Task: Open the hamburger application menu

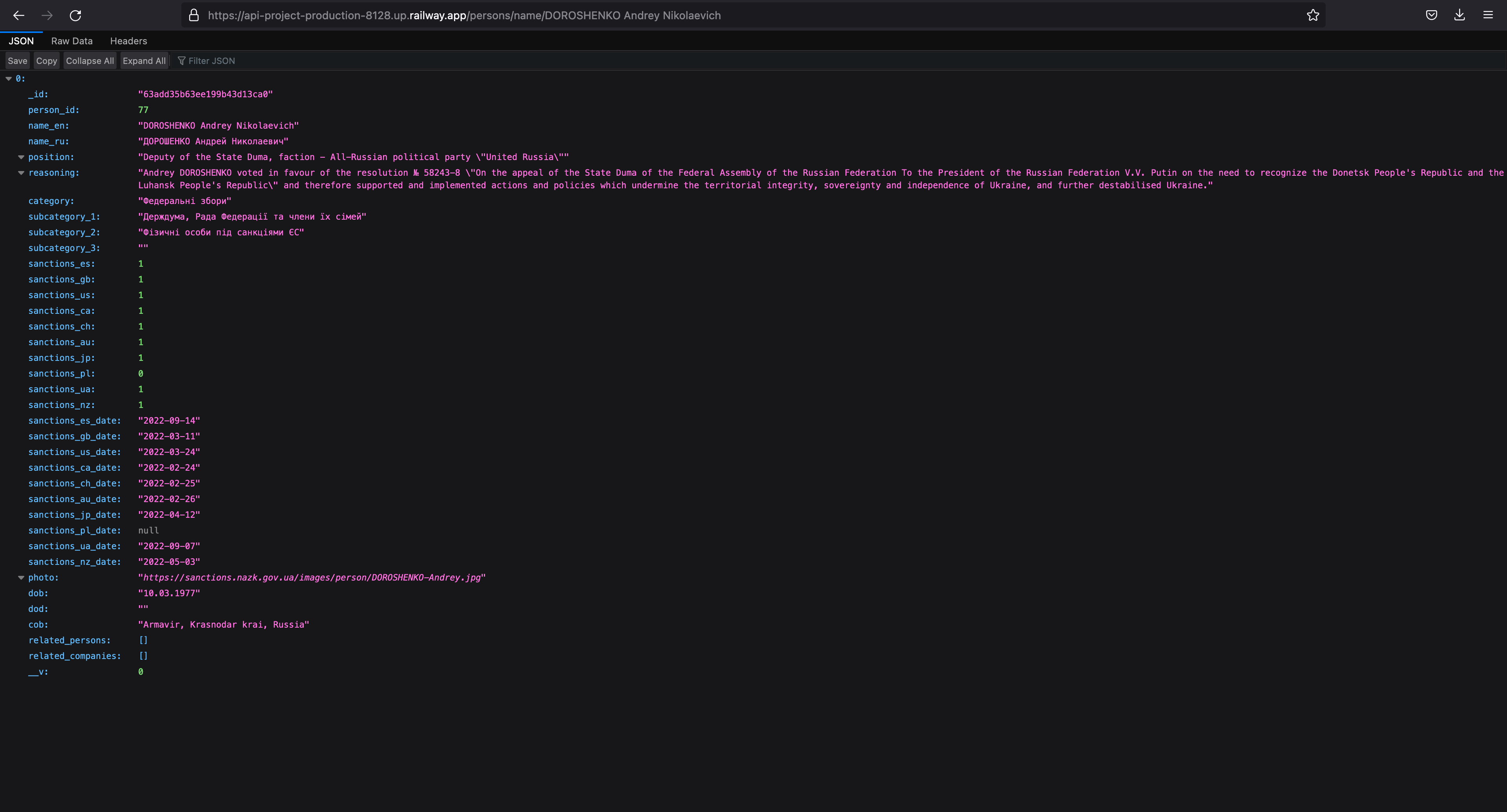Action: point(1488,16)
